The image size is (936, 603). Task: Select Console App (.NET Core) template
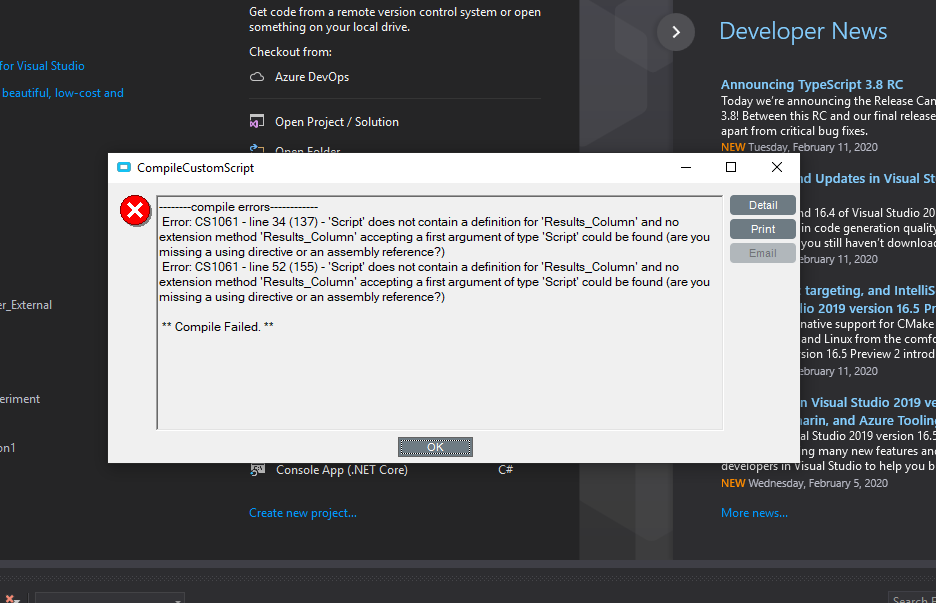point(341,470)
